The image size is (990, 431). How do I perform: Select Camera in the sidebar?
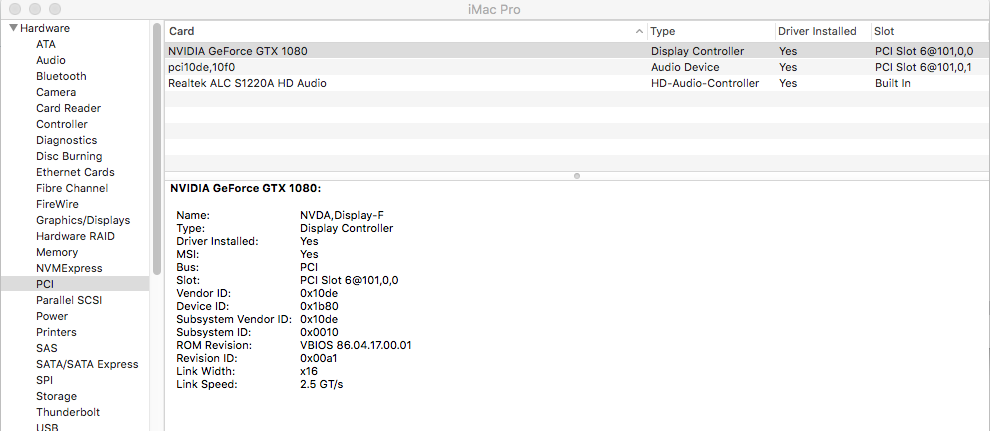tap(57, 92)
